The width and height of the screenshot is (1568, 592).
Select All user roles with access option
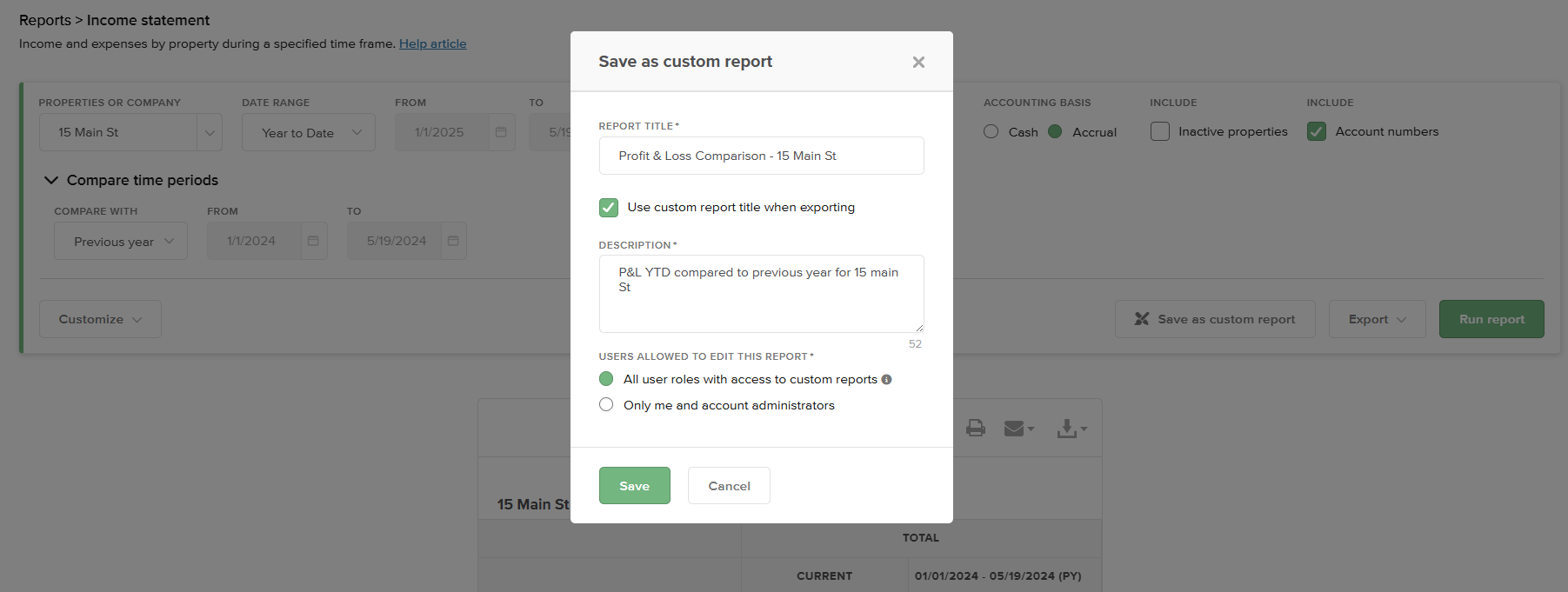[606, 379]
